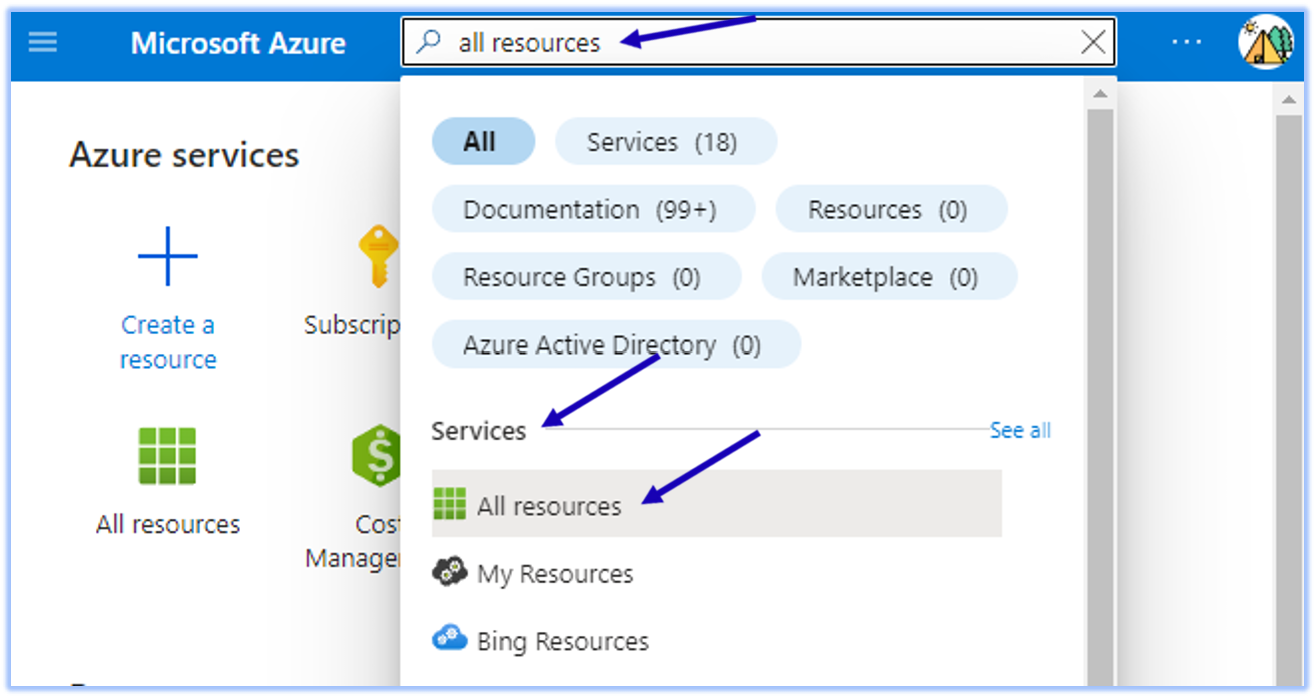Open the user account avatar
The width and height of the screenshot is (1316, 697).
coord(1264,42)
